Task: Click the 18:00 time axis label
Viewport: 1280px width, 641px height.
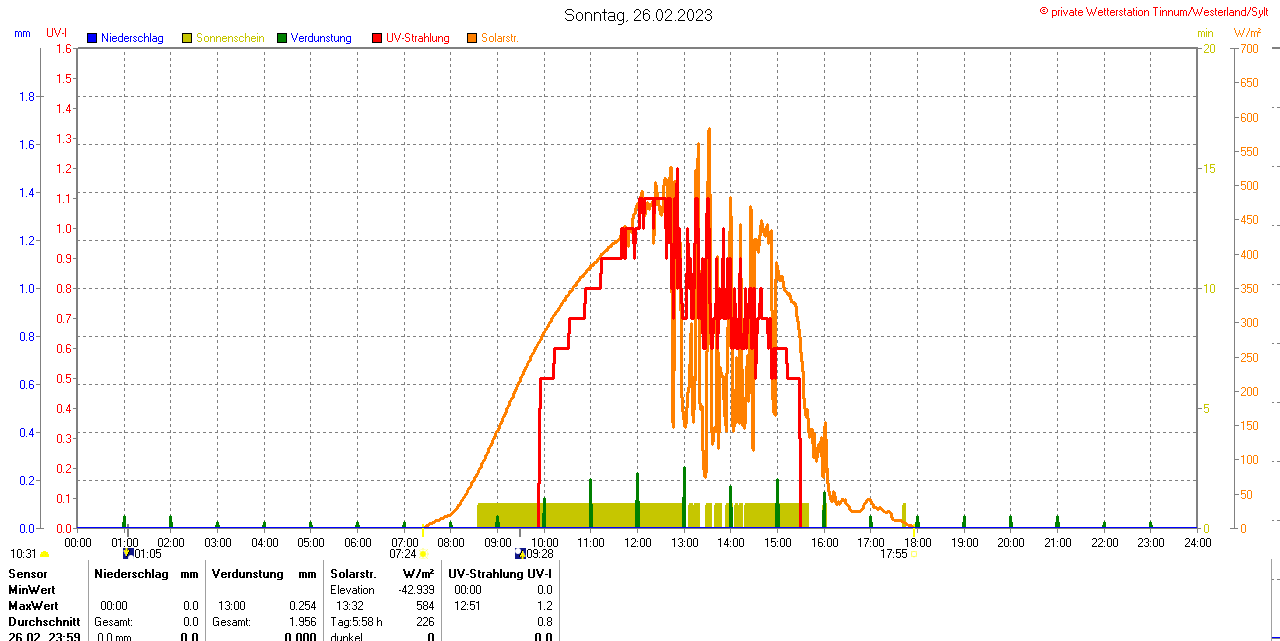Action: [x=917, y=542]
